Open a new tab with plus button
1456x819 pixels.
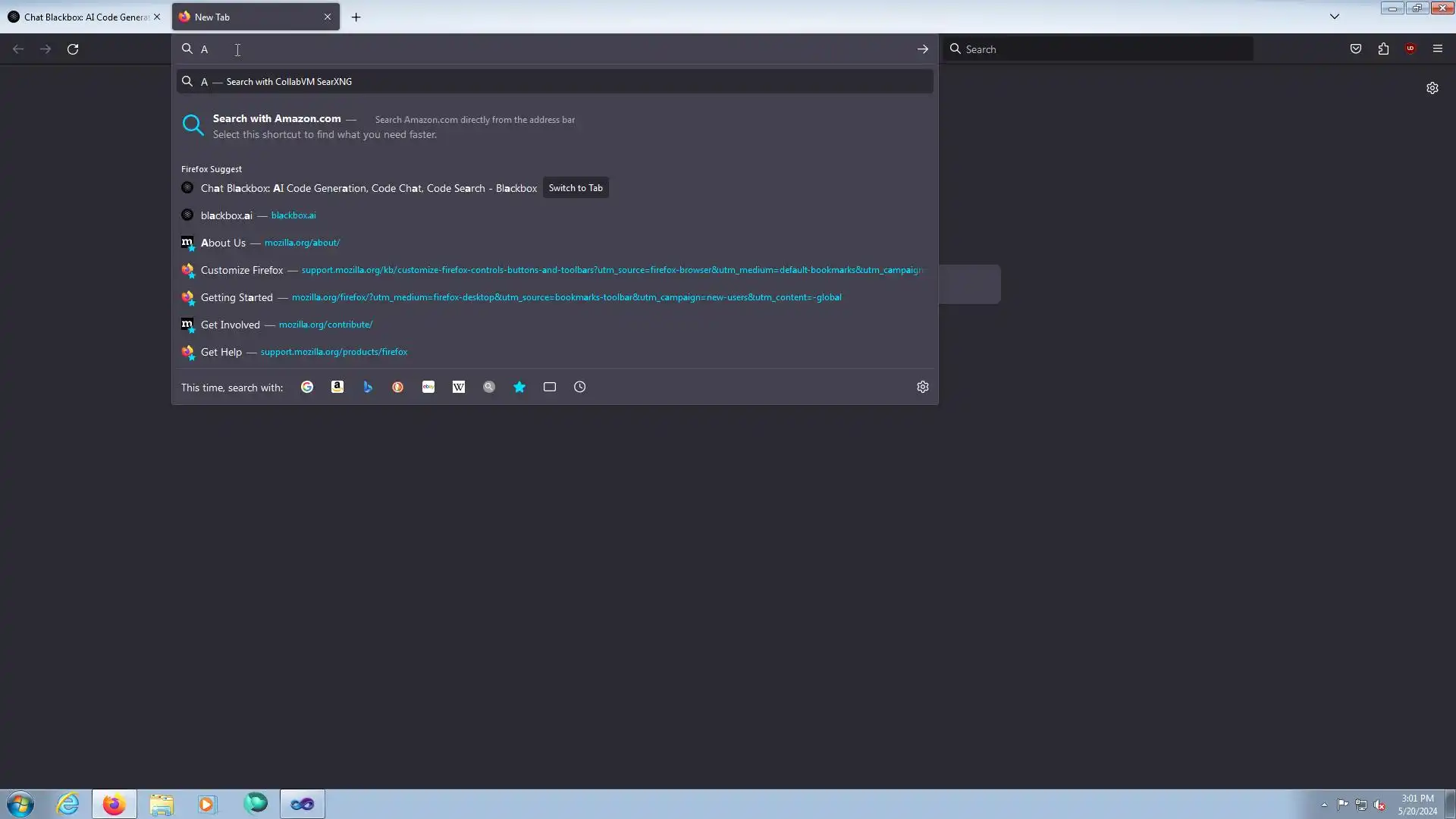[356, 17]
